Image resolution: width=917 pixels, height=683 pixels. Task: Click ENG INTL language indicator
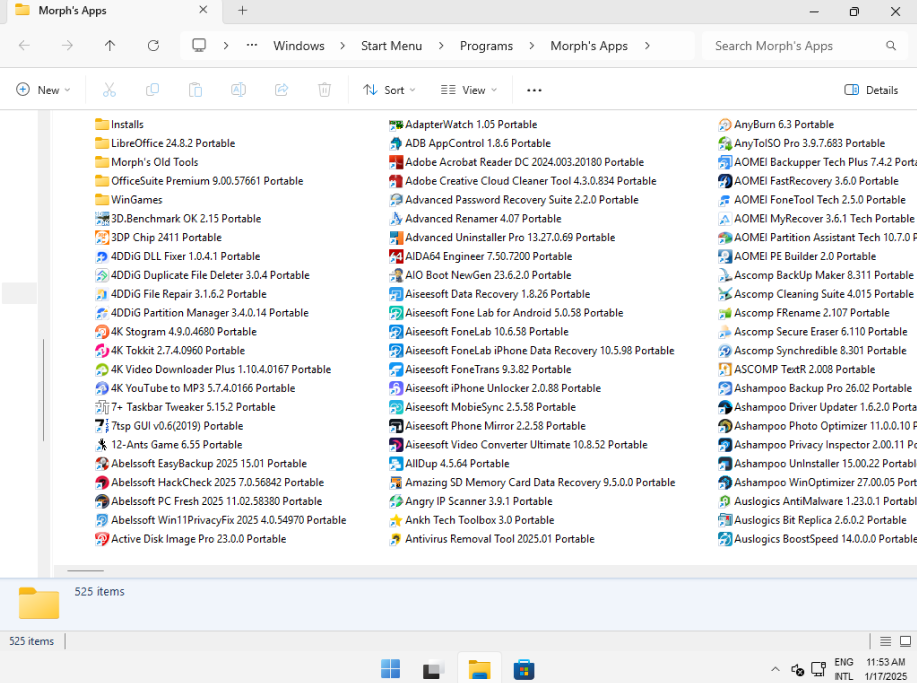pos(843,669)
